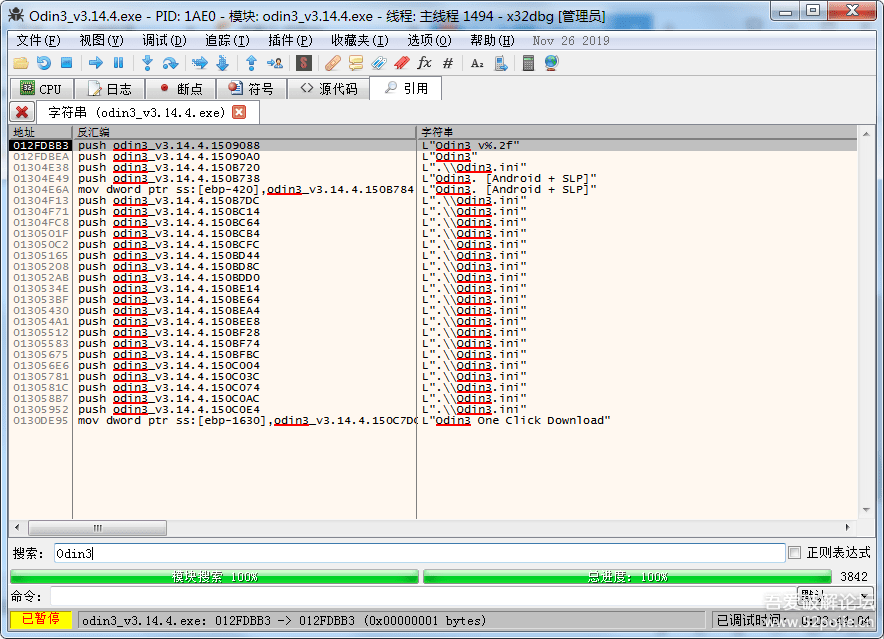The height and width of the screenshot is (639, 884).
Task: Click the Run arrow icon
Action: point(96,63)
